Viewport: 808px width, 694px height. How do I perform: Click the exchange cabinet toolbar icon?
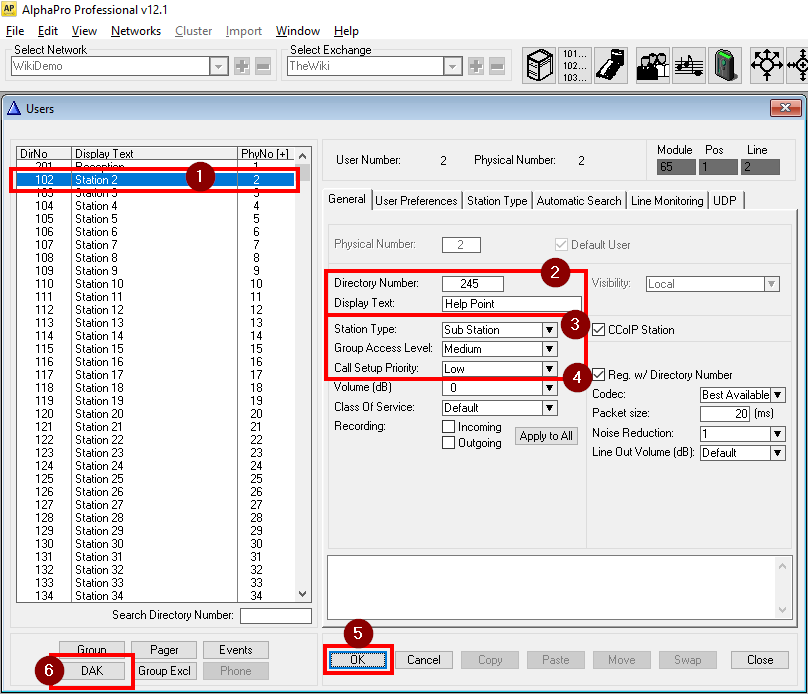541,65
